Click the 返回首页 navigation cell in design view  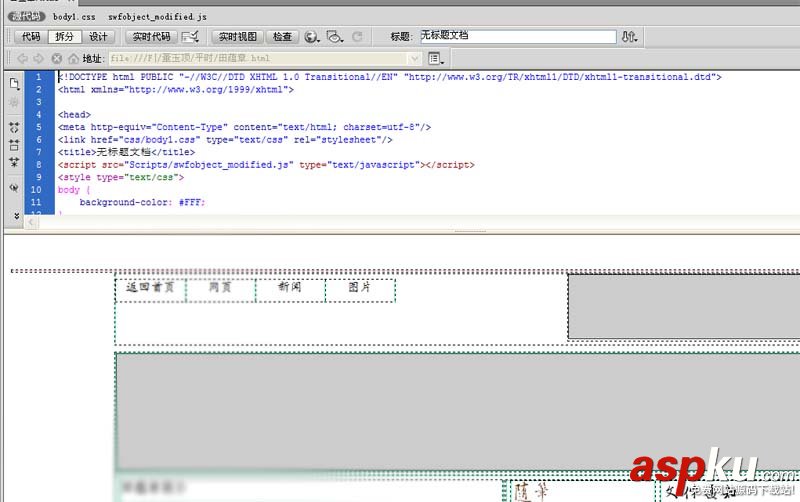coord(150,290)
